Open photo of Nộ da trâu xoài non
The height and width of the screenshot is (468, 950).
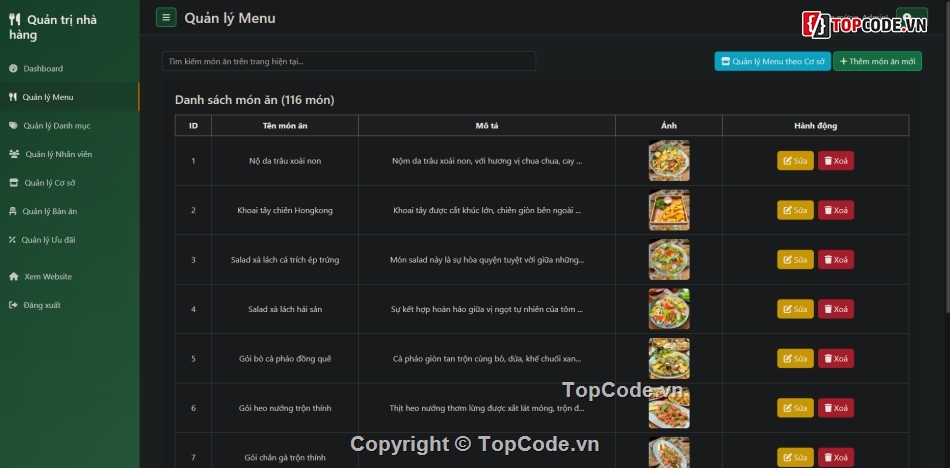click(669, 161)
